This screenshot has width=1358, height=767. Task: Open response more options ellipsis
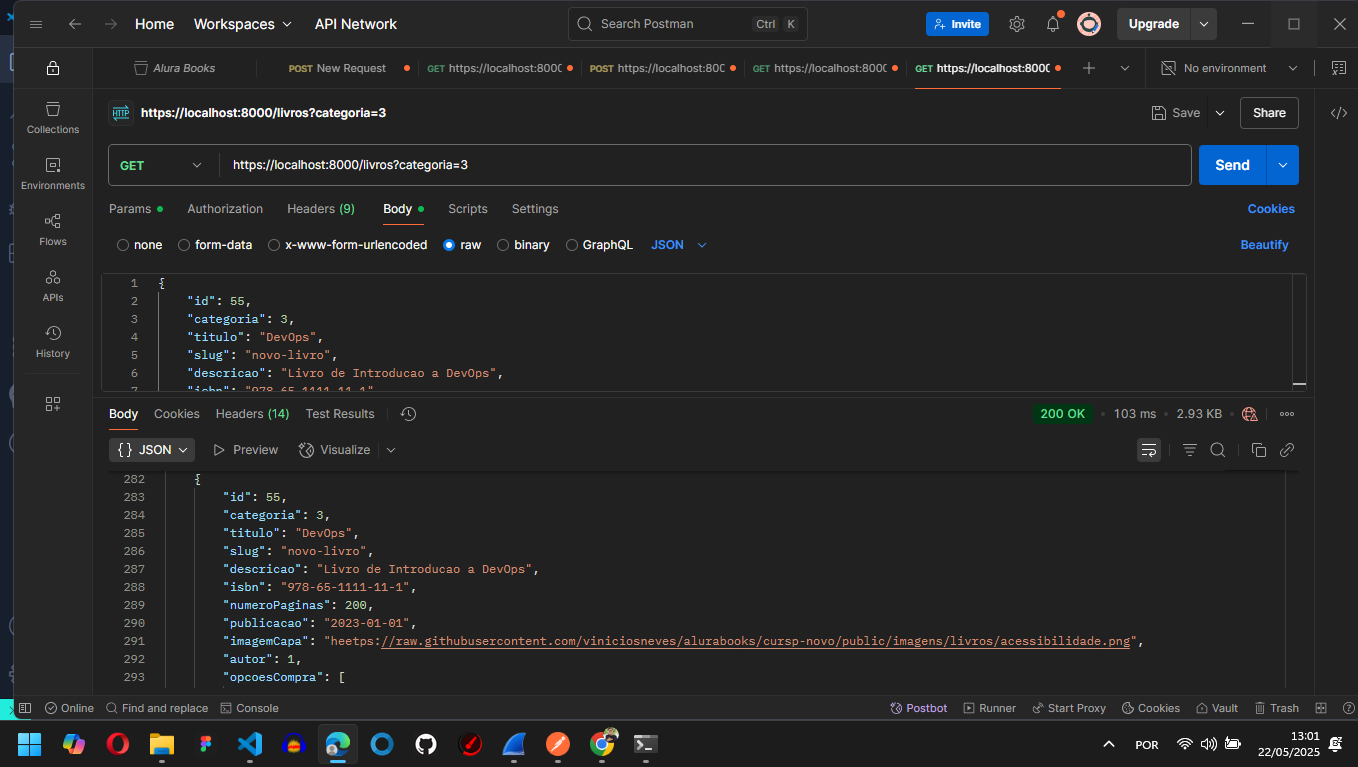[x=1287, y=414]
